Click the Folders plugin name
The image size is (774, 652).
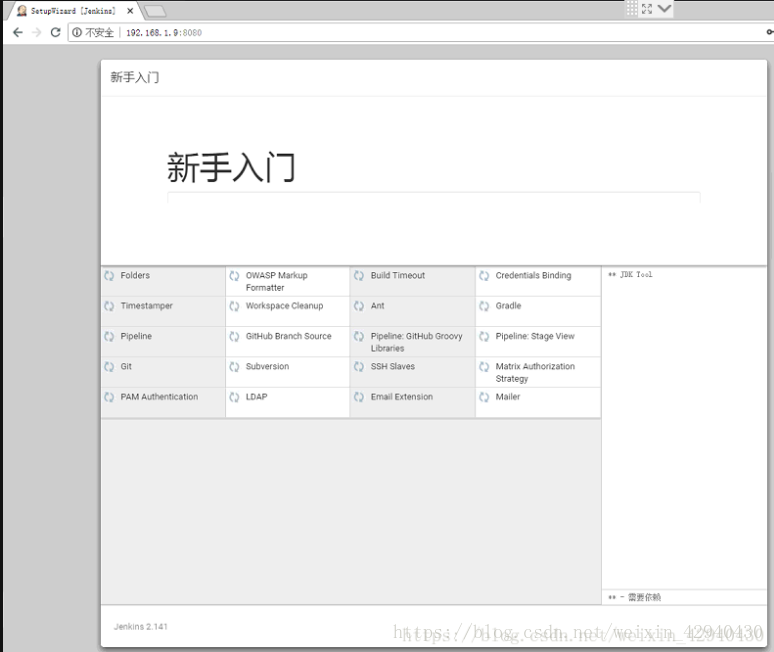tap(135, 275)
